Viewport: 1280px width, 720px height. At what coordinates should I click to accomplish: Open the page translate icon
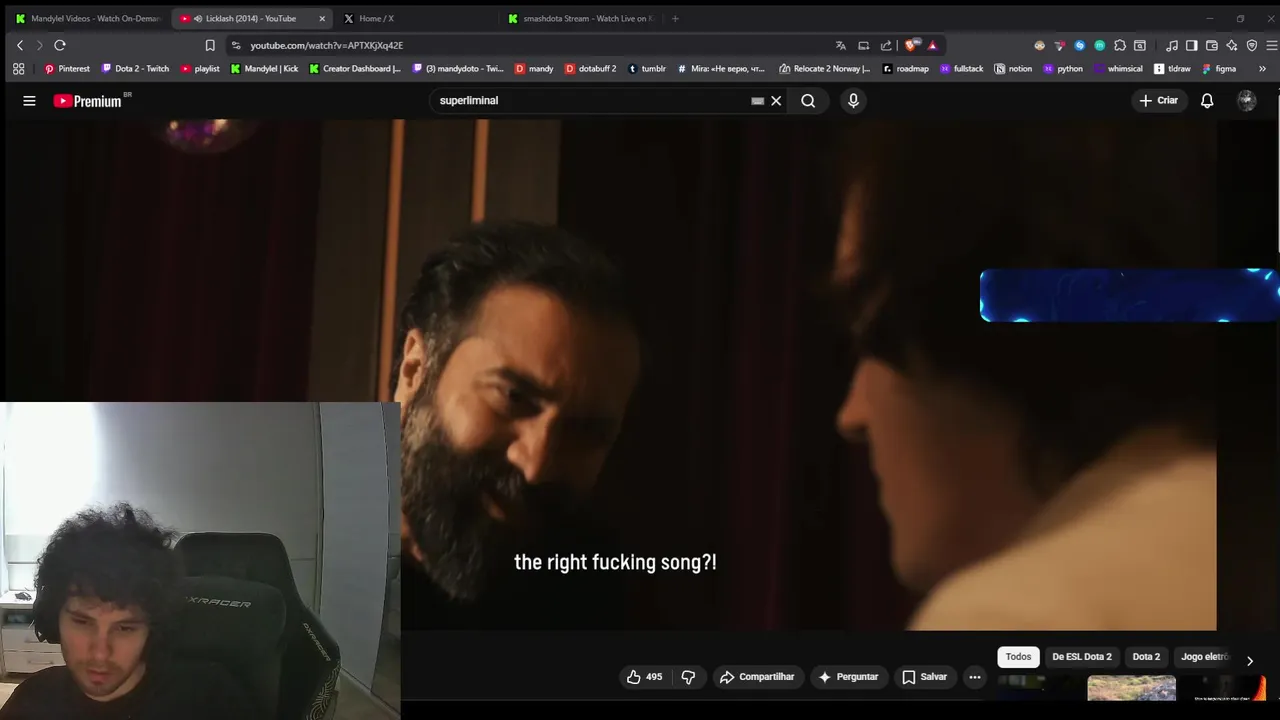tap(841, 45)
